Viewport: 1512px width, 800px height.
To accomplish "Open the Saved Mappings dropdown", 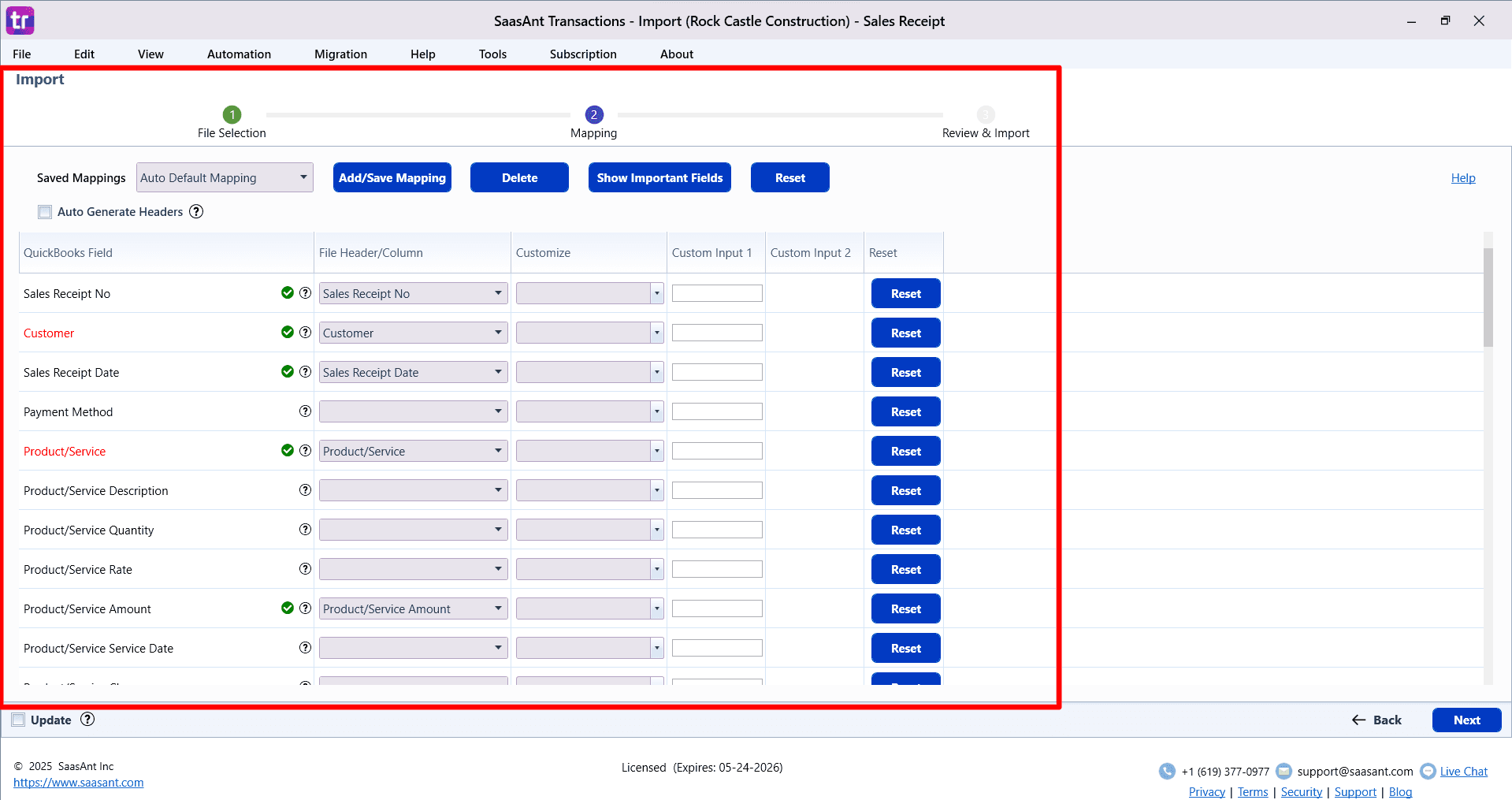I will pos(225,177).
